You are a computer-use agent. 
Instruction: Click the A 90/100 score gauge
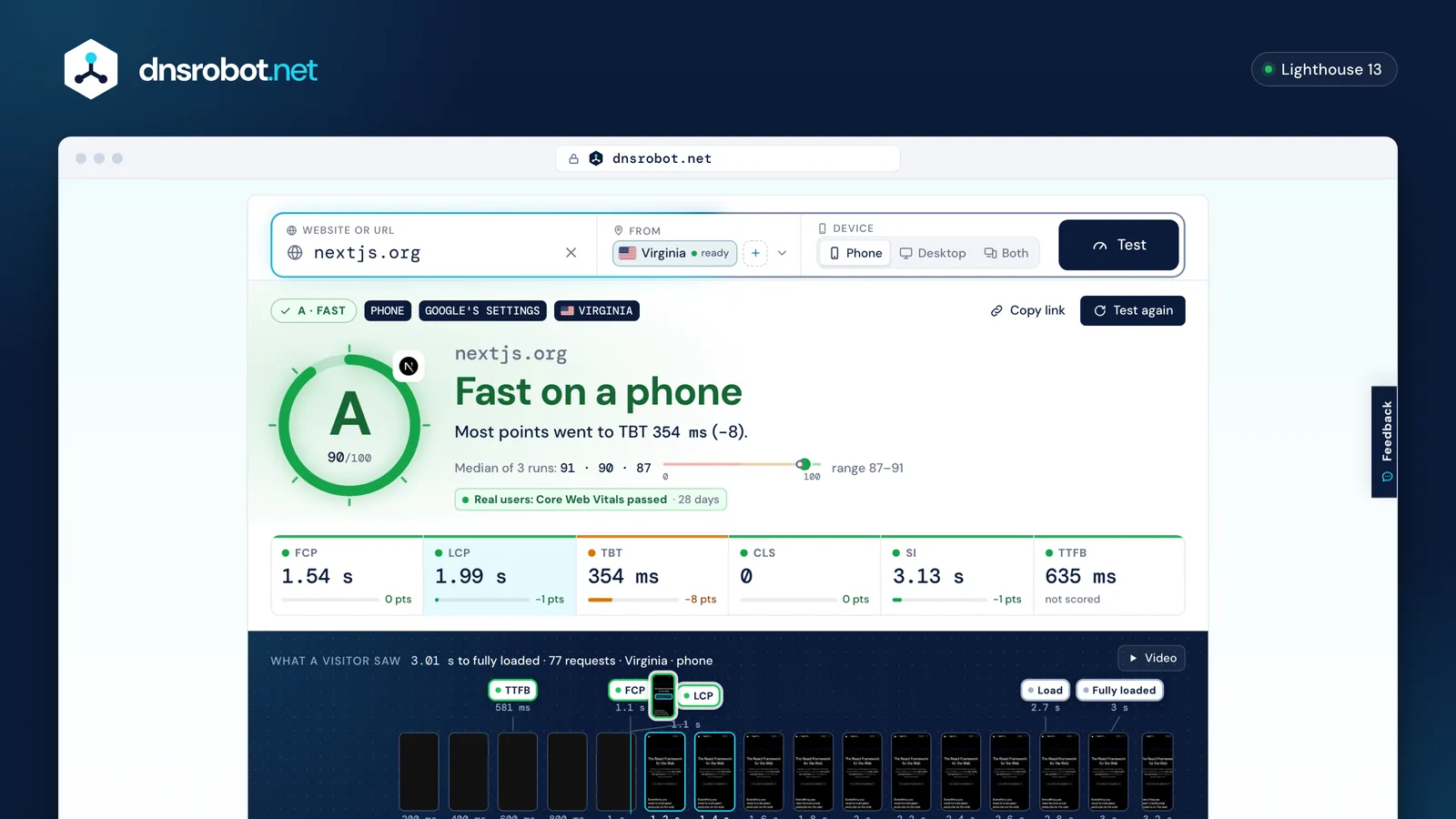pos(349,425)
